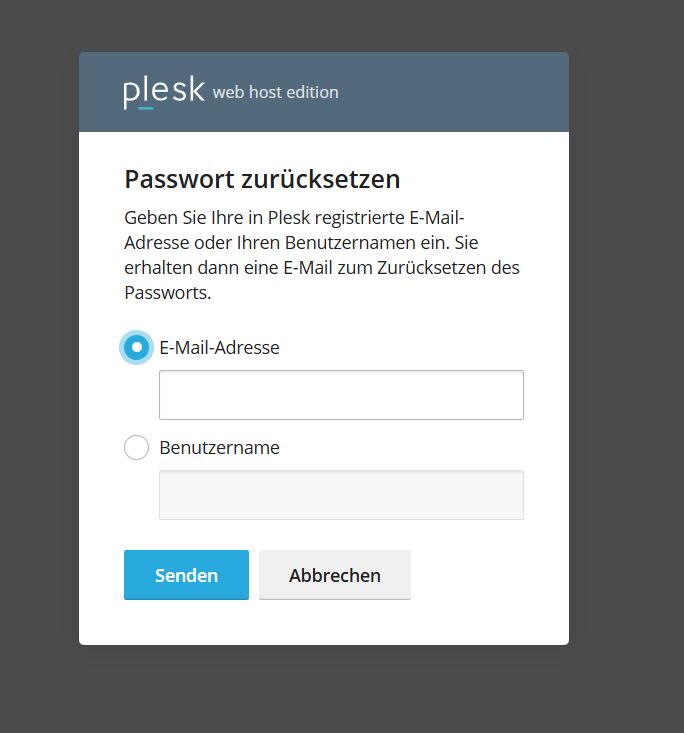Click the instruction paragraph starting 'Geben Sie Ihre'

(322, 255)
